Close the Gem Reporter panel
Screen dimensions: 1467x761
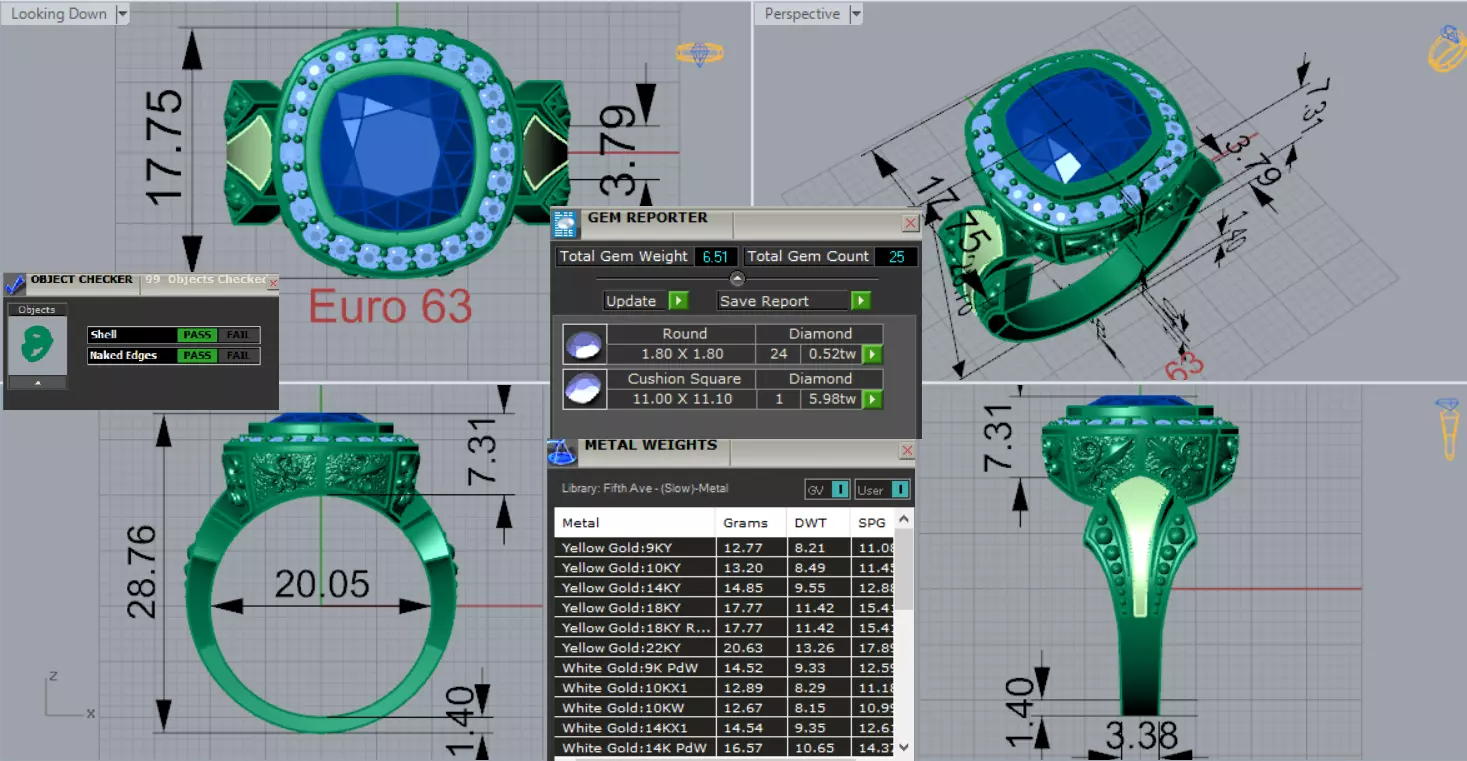tap(910, 223)
